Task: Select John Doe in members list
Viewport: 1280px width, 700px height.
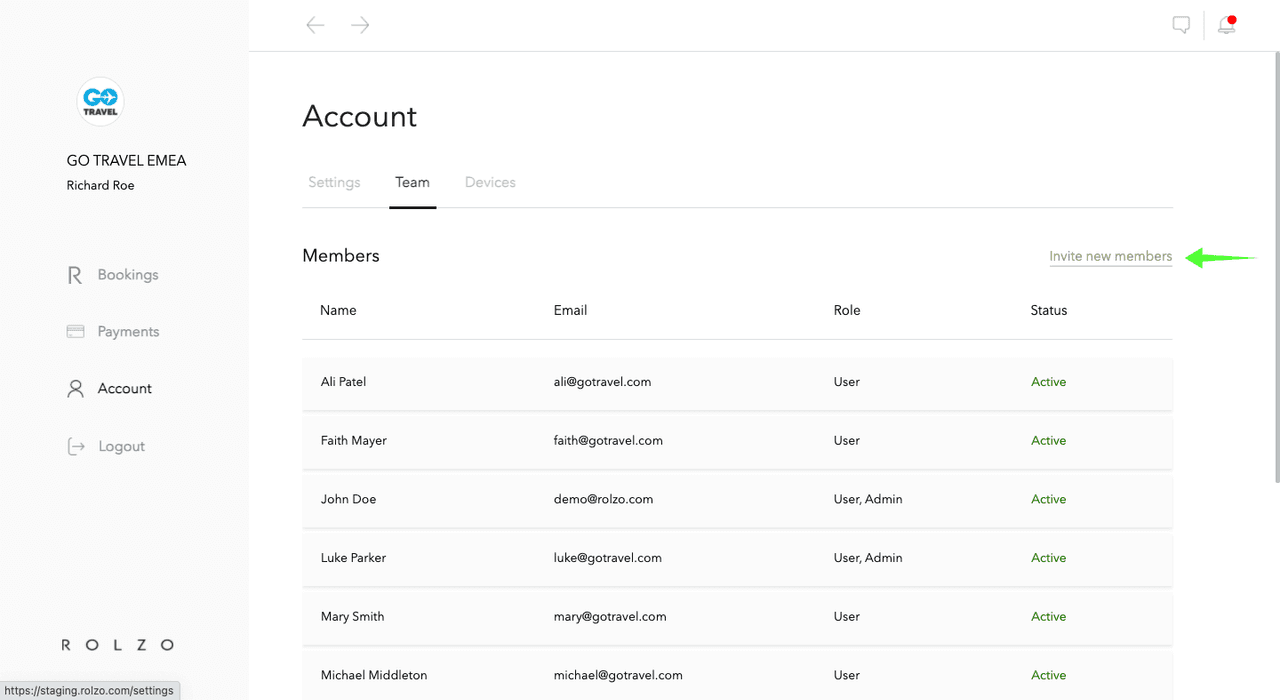Action: click(348, 499)
